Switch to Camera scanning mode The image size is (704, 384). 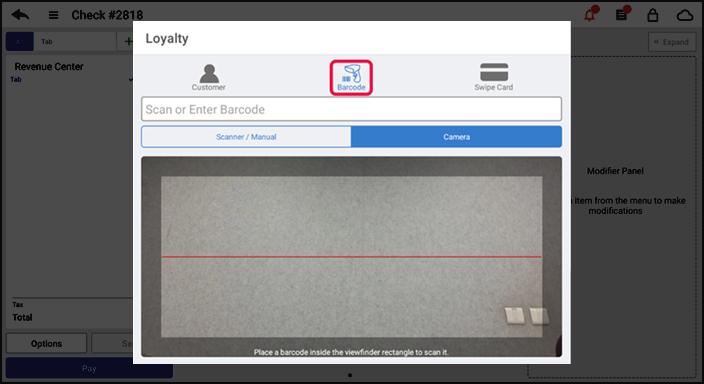tap(456, 137)
